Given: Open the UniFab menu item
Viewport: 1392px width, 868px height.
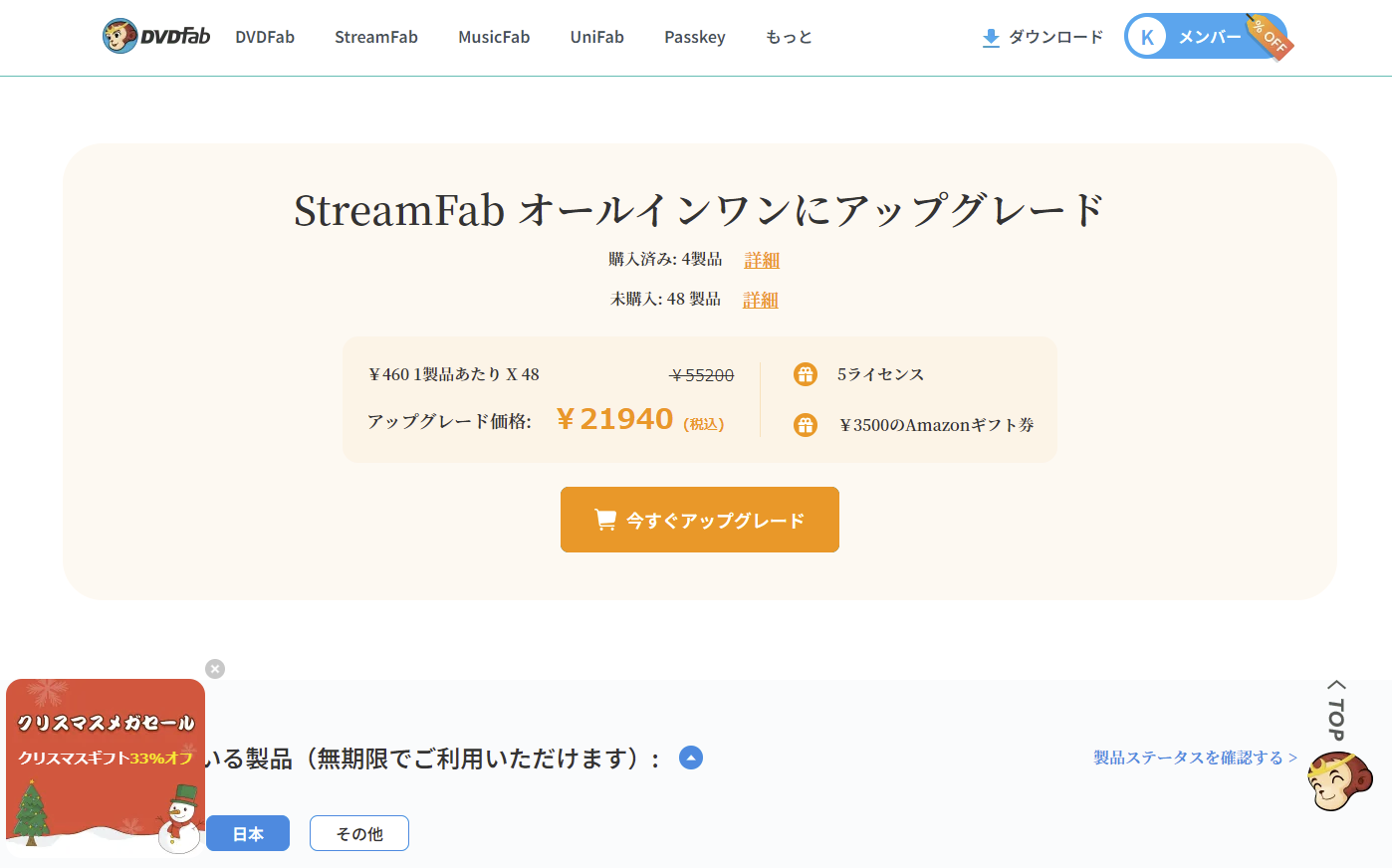Looking at the screenshot, I should [x=597, y=37].
